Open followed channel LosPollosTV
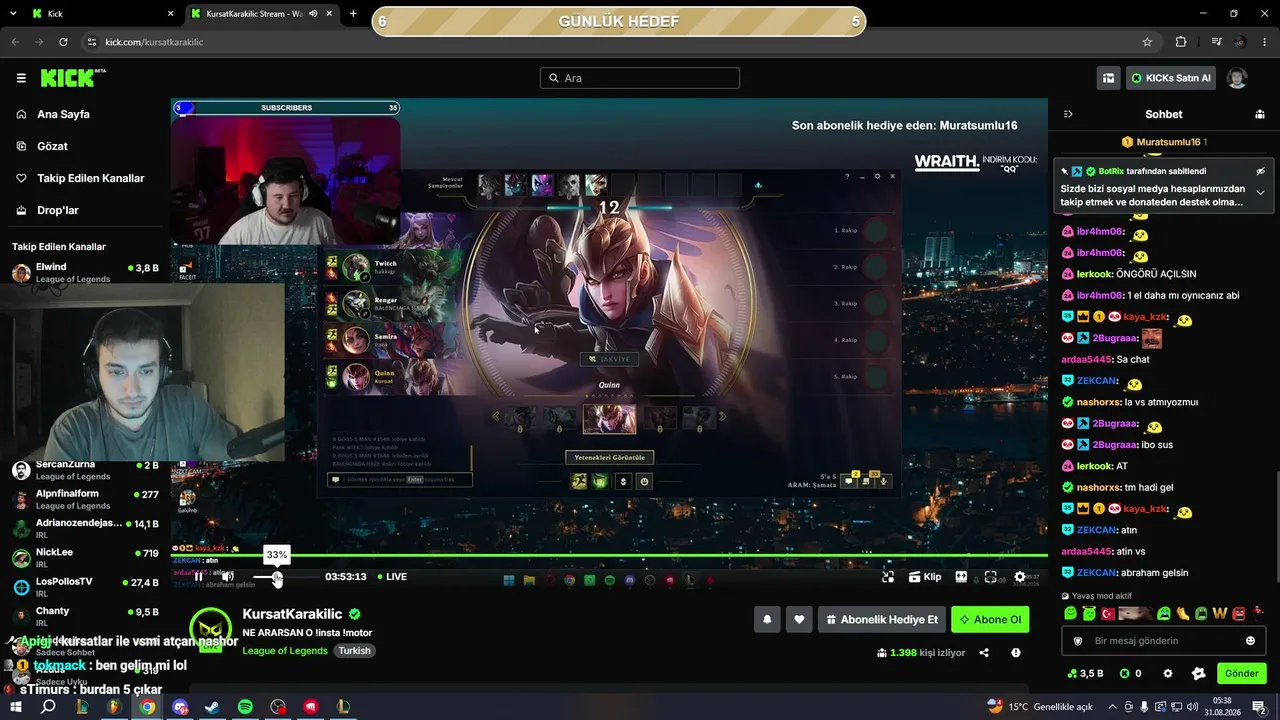1280x720 pixels. [85, 587]
